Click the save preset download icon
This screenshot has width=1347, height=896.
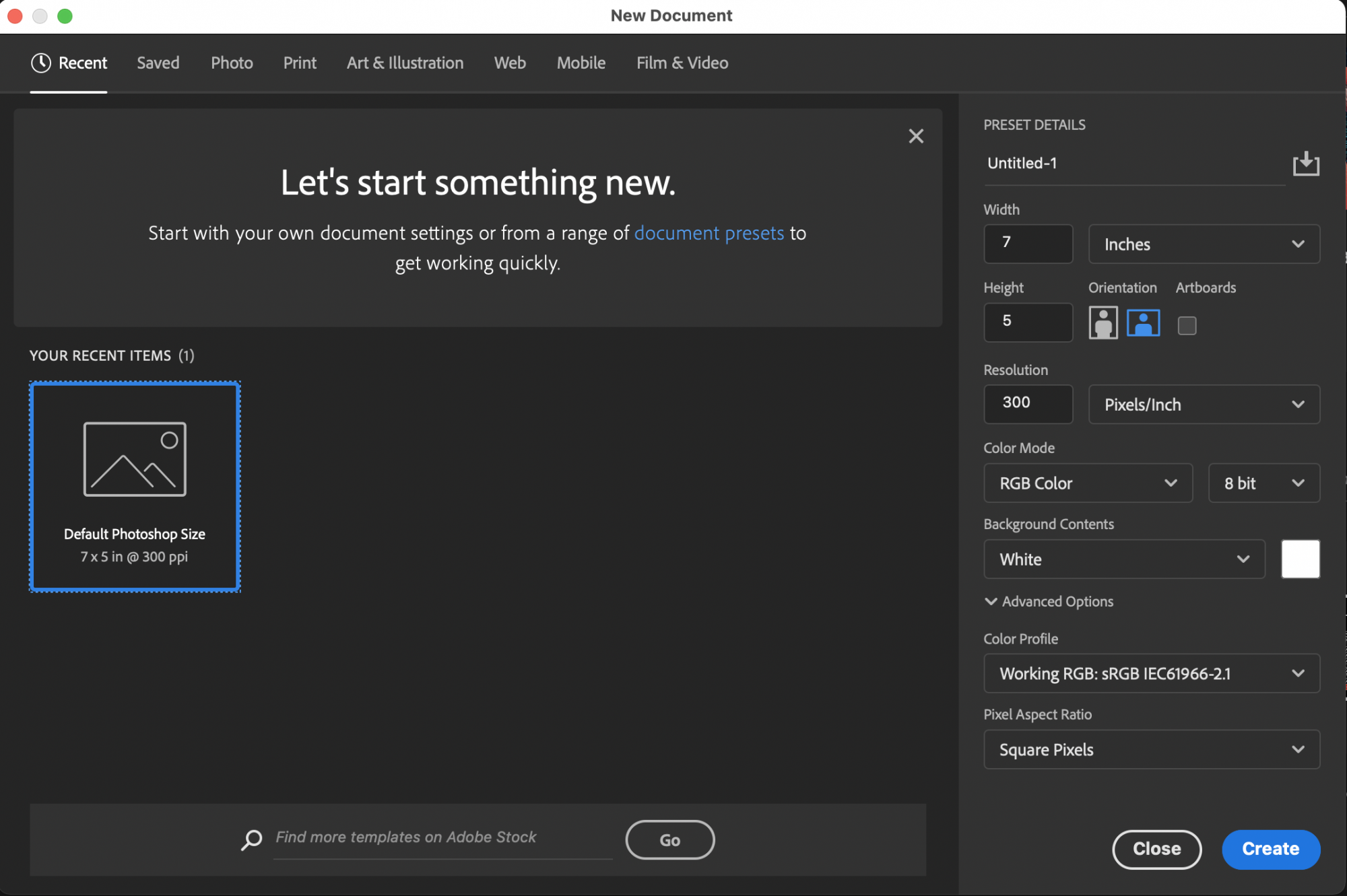click(x=1305, y=164)
